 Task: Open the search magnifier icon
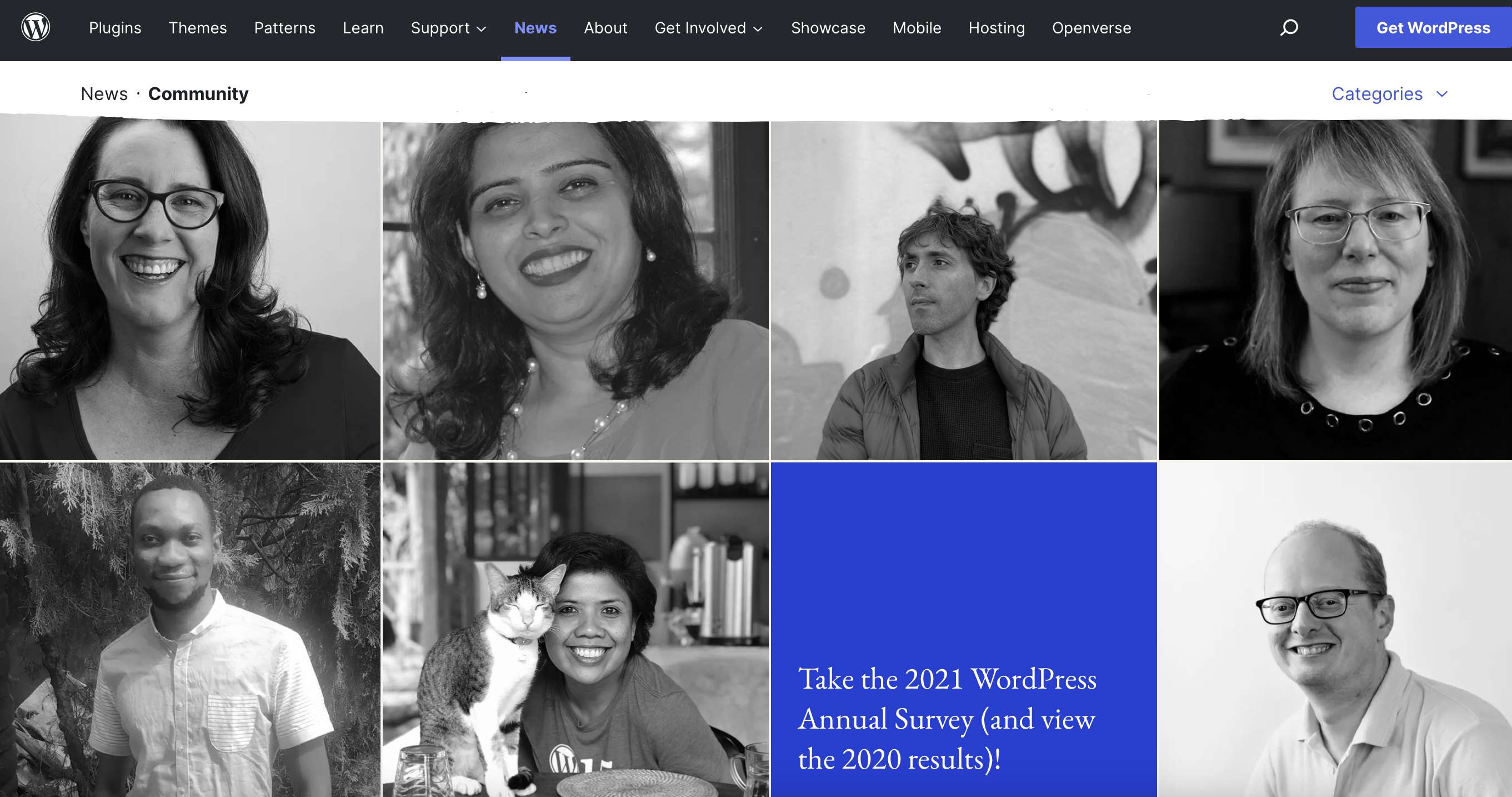pyautogui.click(x=1289, y=28)
